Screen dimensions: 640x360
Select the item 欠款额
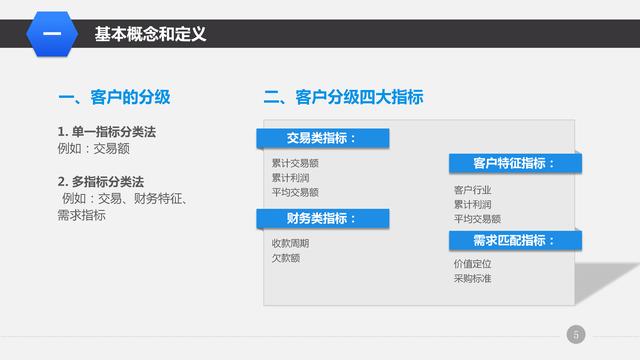286,258
